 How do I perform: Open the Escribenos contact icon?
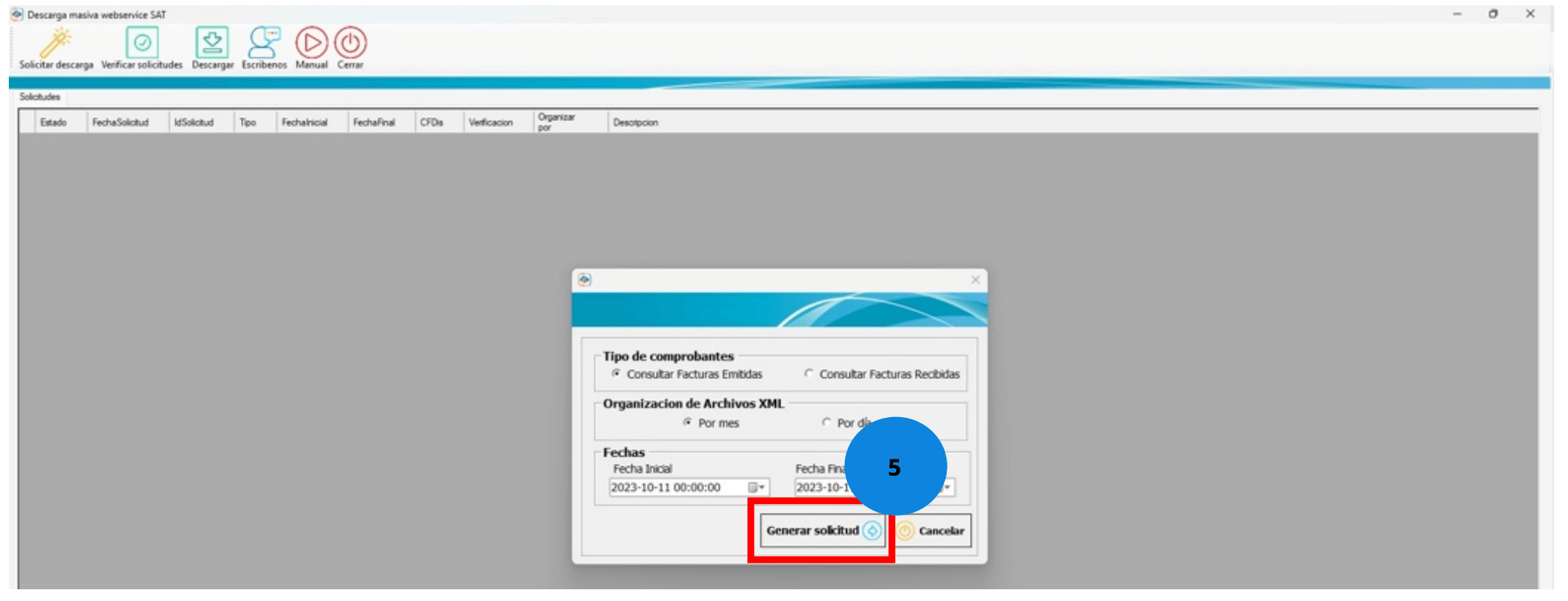263,43
